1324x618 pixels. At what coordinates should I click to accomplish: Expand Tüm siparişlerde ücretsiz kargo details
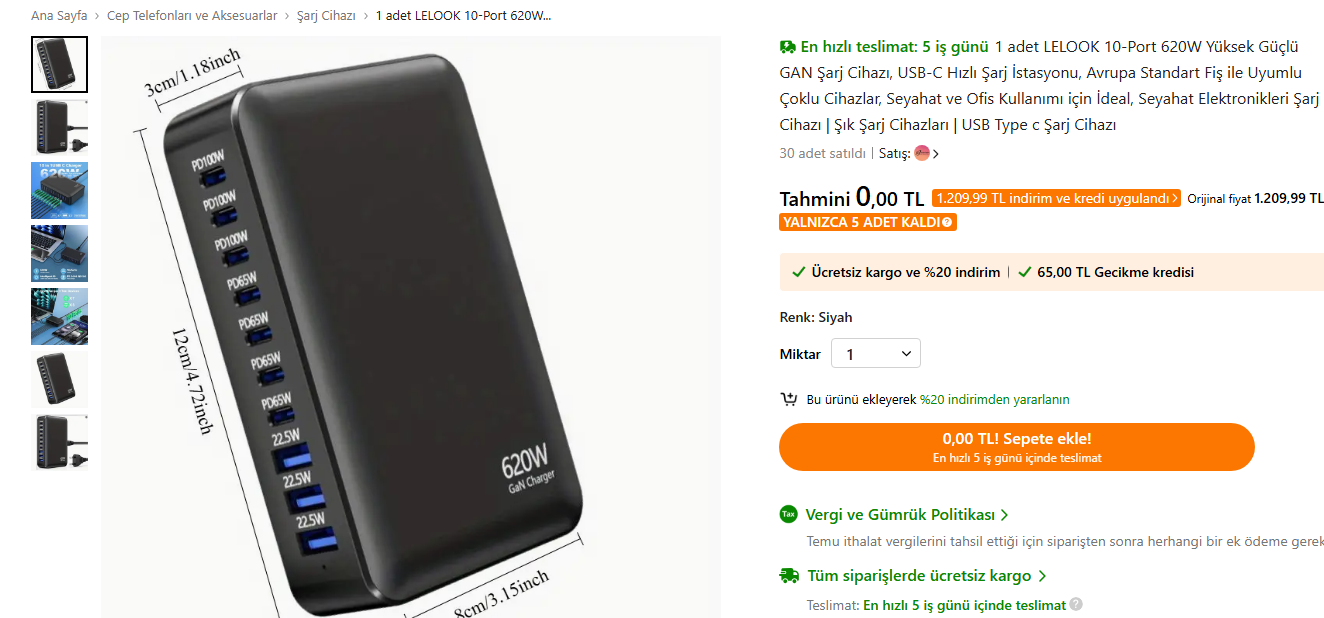click(927, 576)
